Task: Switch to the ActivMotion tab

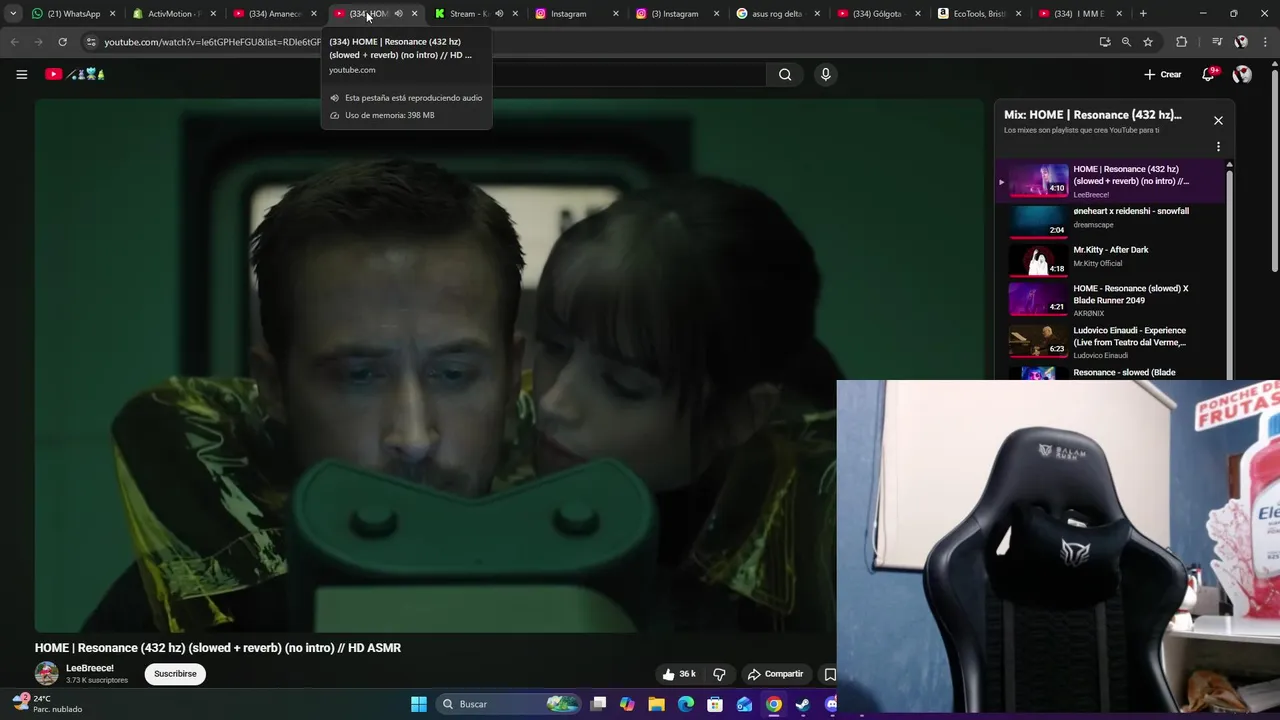Action: [175, 14]
